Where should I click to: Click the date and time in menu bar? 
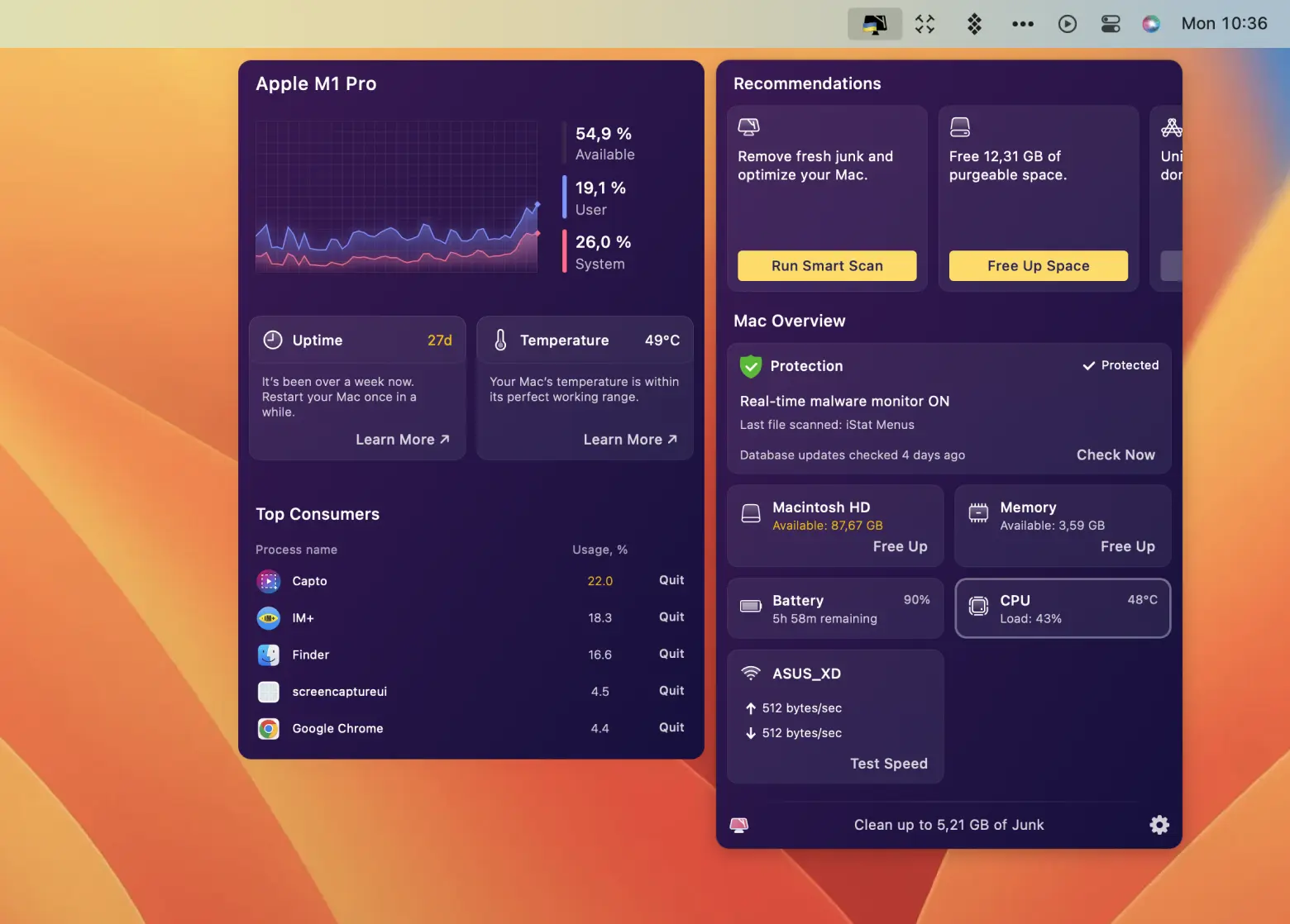click(1224, 24)
